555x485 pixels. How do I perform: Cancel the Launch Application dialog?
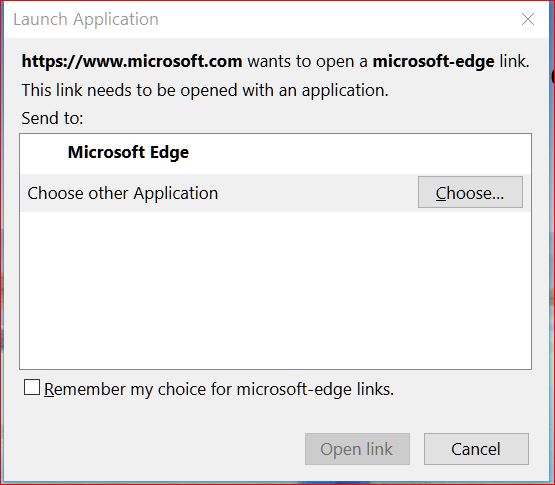pos(476,449)
